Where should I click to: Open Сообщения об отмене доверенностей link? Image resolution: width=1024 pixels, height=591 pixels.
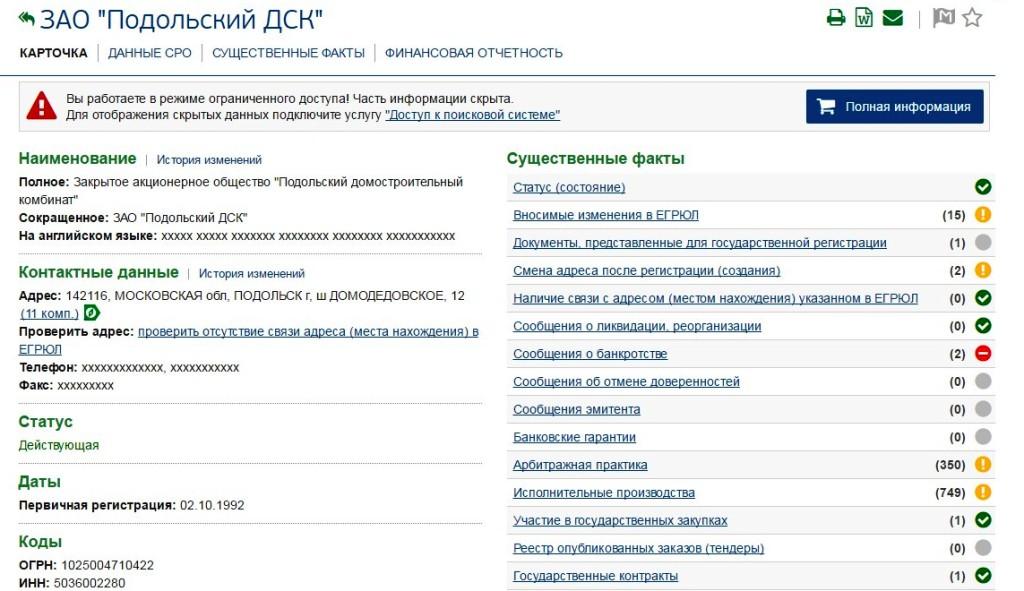click(626, 381)
